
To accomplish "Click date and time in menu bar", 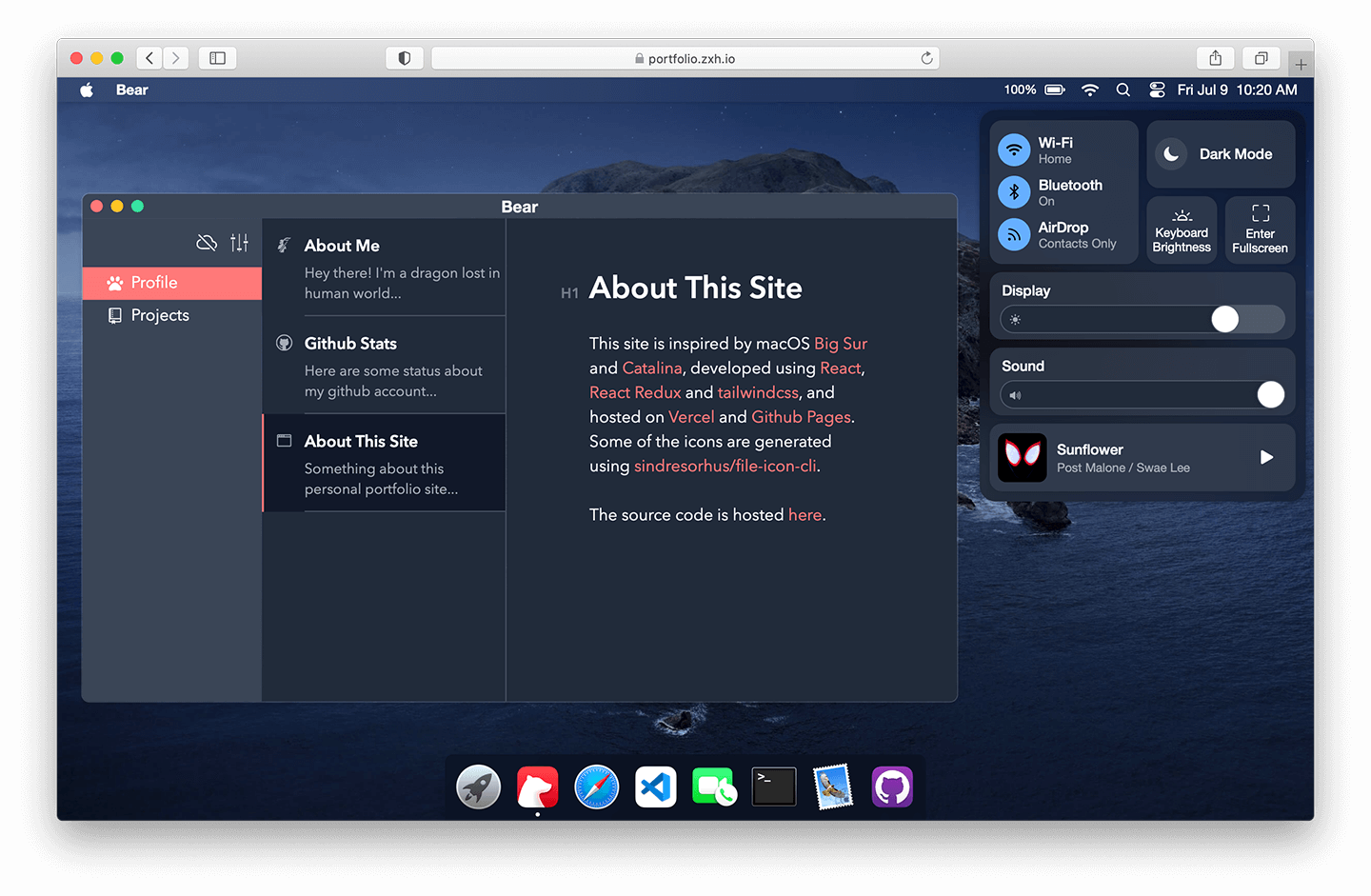I will [1237, 90].
